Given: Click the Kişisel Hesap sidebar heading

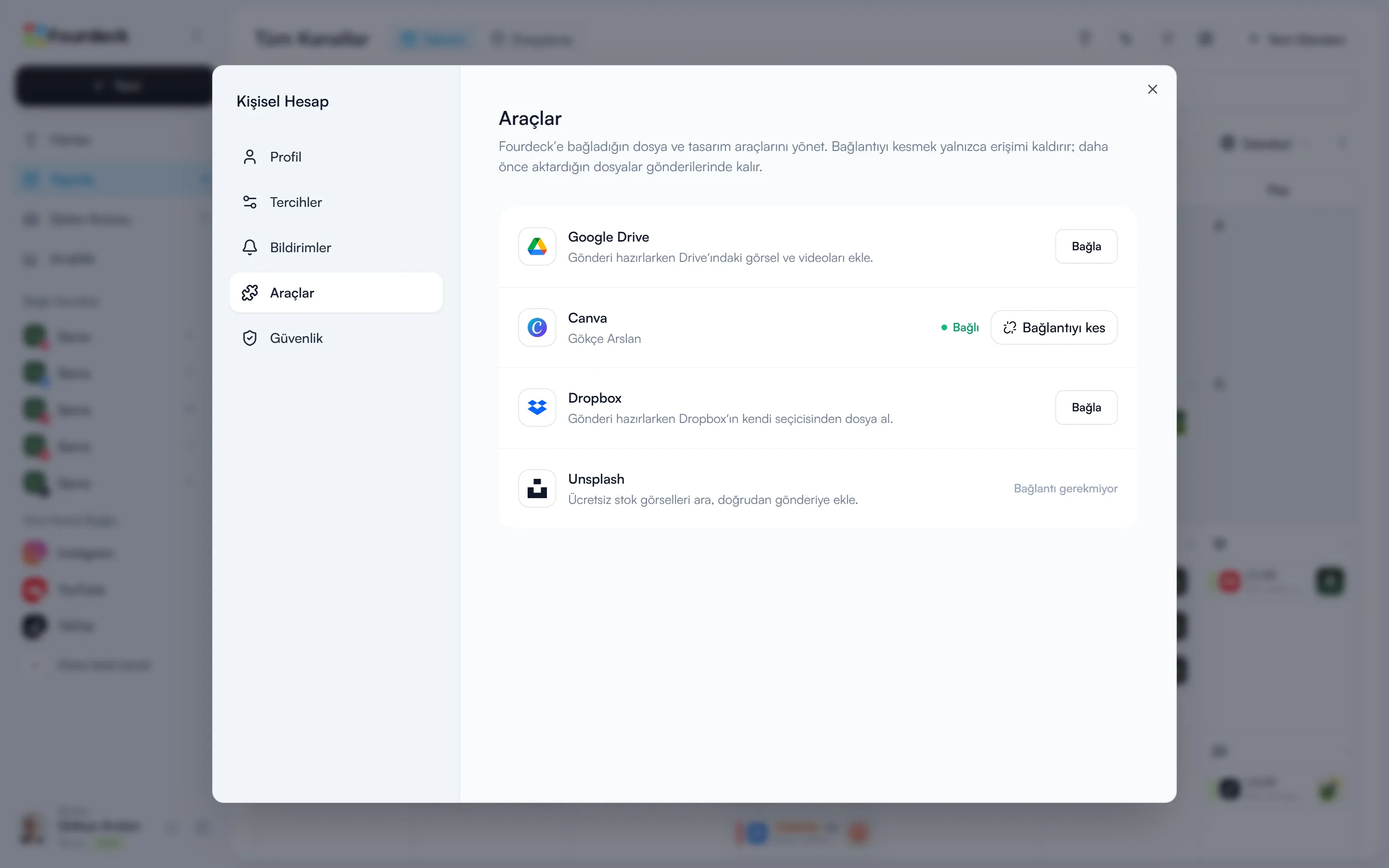Looking at the screenshot, I should 283,102.
